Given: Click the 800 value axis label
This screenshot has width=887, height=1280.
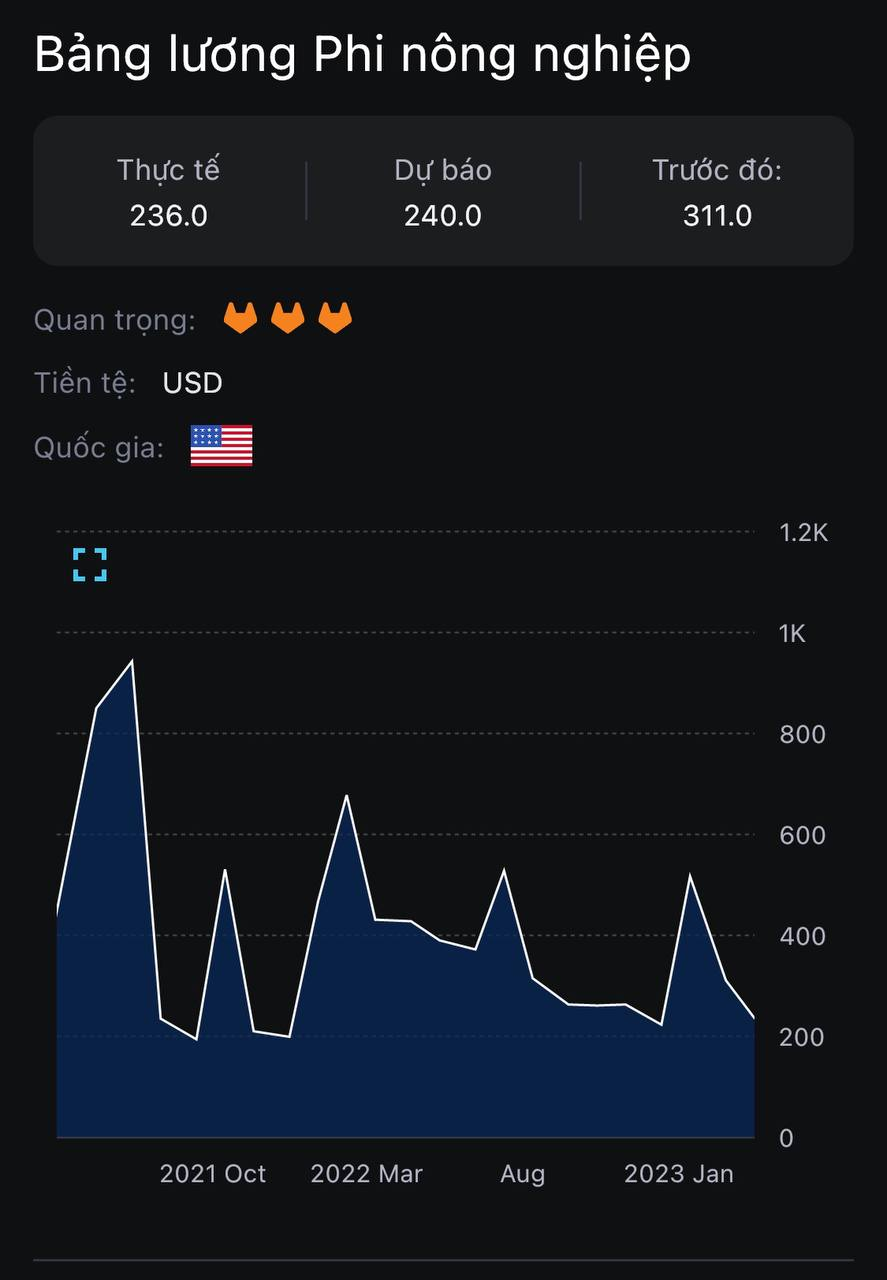Looking at the screenshot, I should tap(802, 734).
